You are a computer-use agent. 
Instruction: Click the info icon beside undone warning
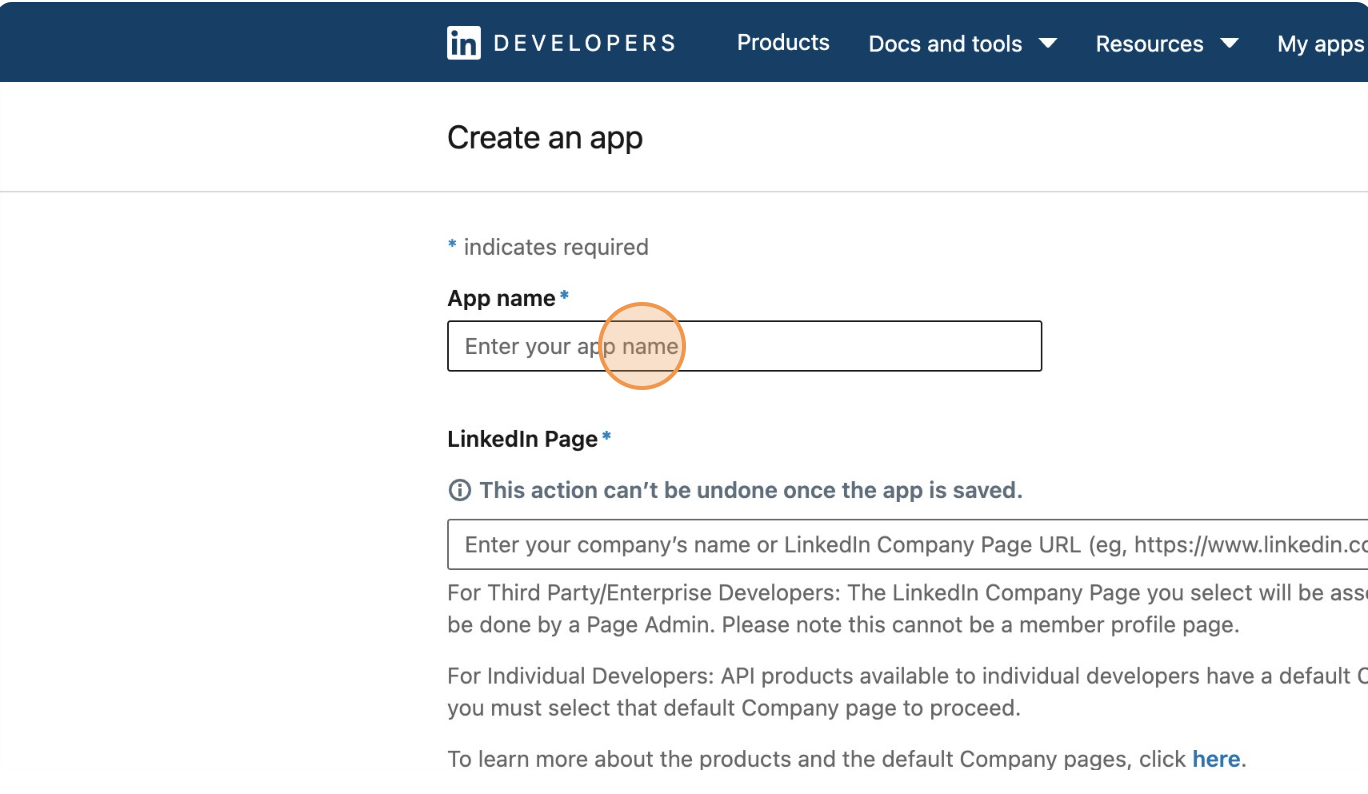pyautogui.click(x=459, y=490)
